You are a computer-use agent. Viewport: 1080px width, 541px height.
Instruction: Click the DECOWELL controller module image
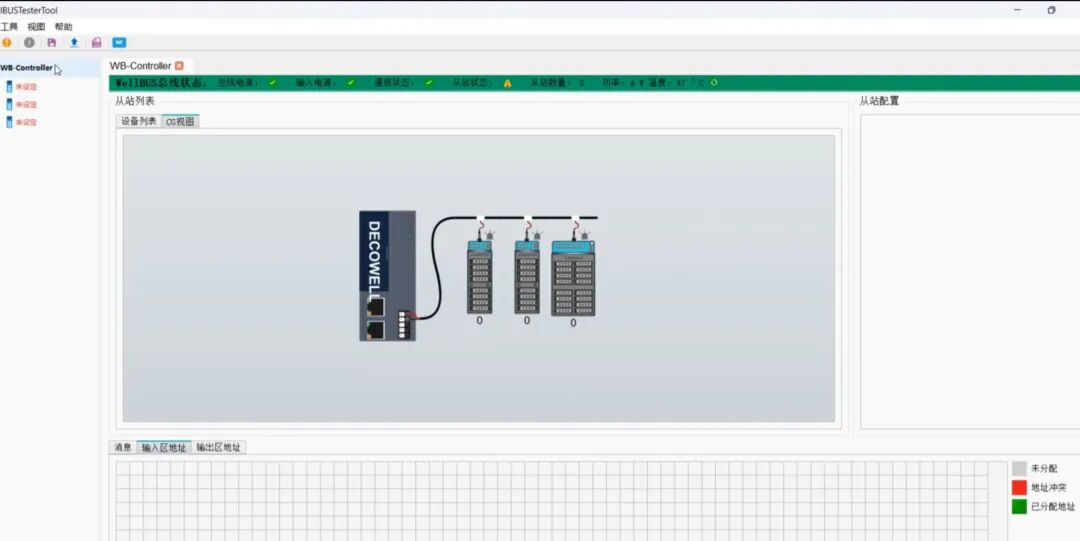pos(387,276)
